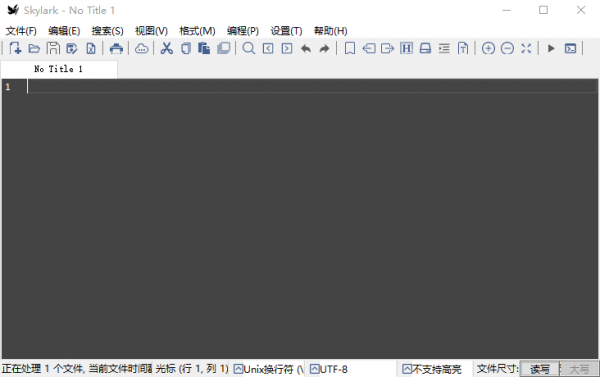Print the document using the printer icon

(x=116, y=48)
